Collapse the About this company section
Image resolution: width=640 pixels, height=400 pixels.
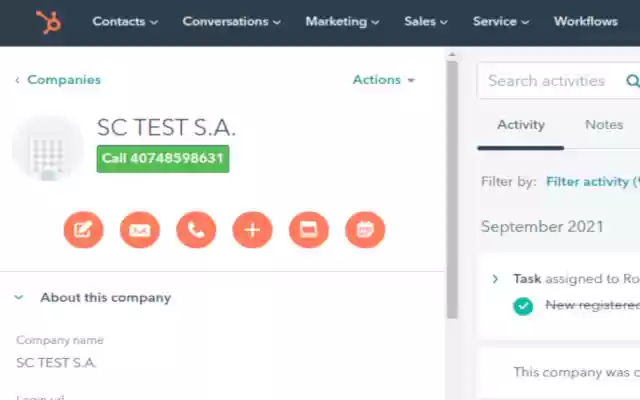19,297
